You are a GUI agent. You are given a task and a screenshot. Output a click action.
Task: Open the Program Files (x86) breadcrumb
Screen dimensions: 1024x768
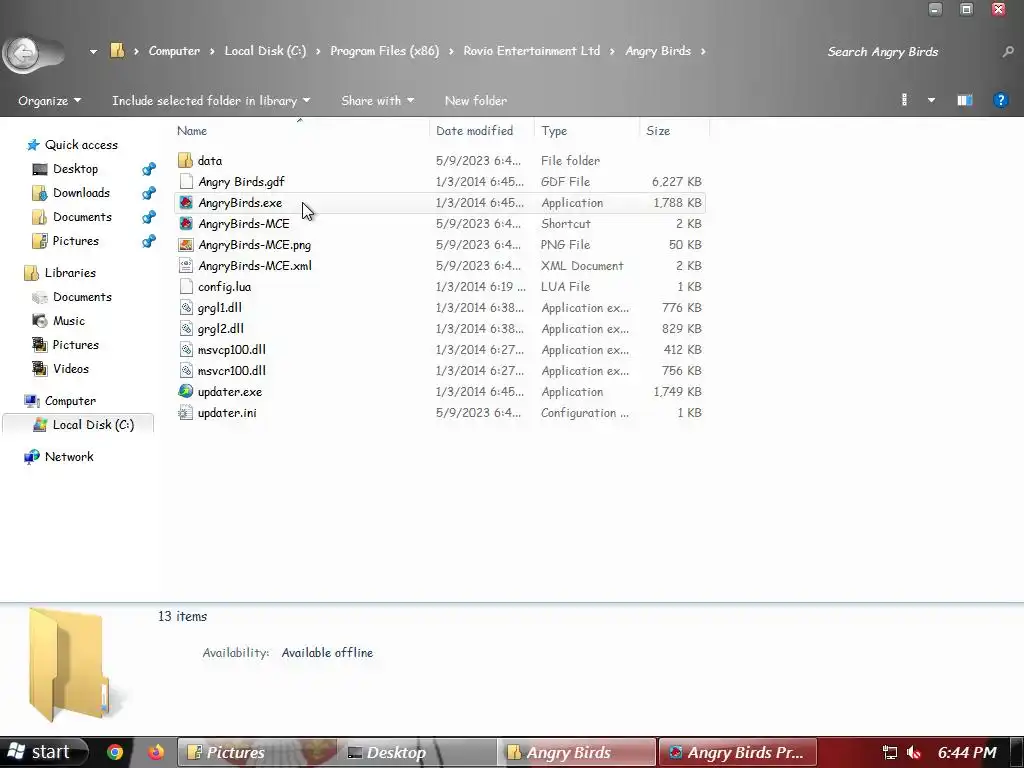point(385,51)
